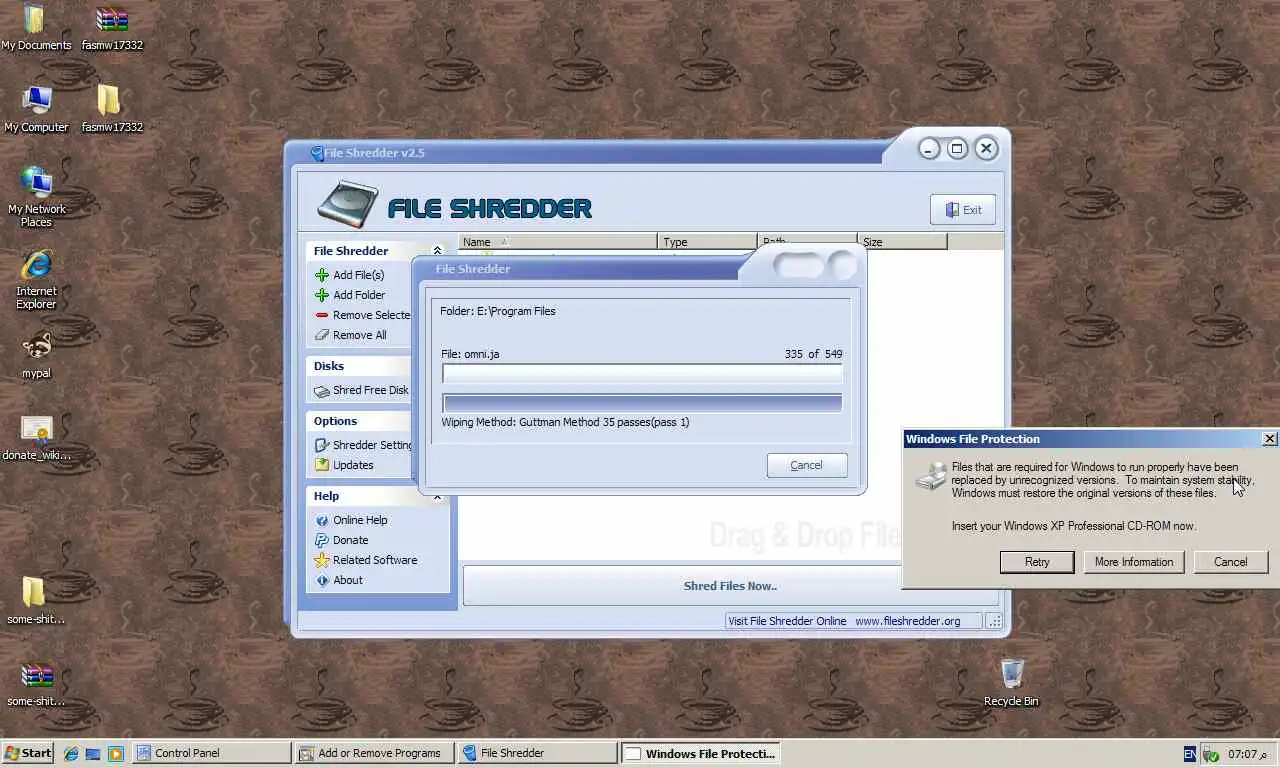
Task: Sort file list by Name column
Action: pyautogui.click(x=558, y=242)
